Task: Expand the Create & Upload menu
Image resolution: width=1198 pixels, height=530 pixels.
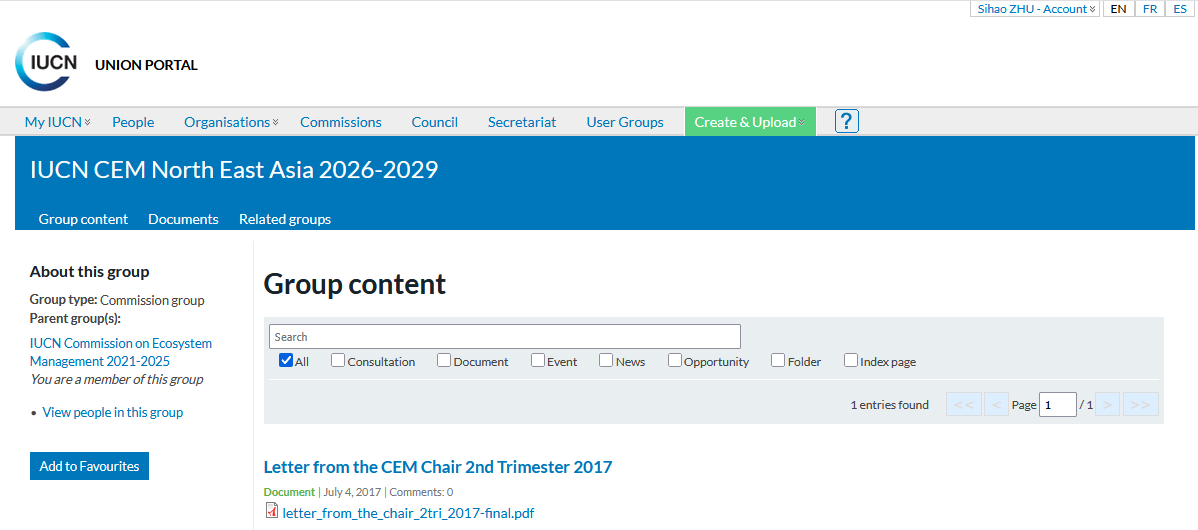Action: click(750, 122)
